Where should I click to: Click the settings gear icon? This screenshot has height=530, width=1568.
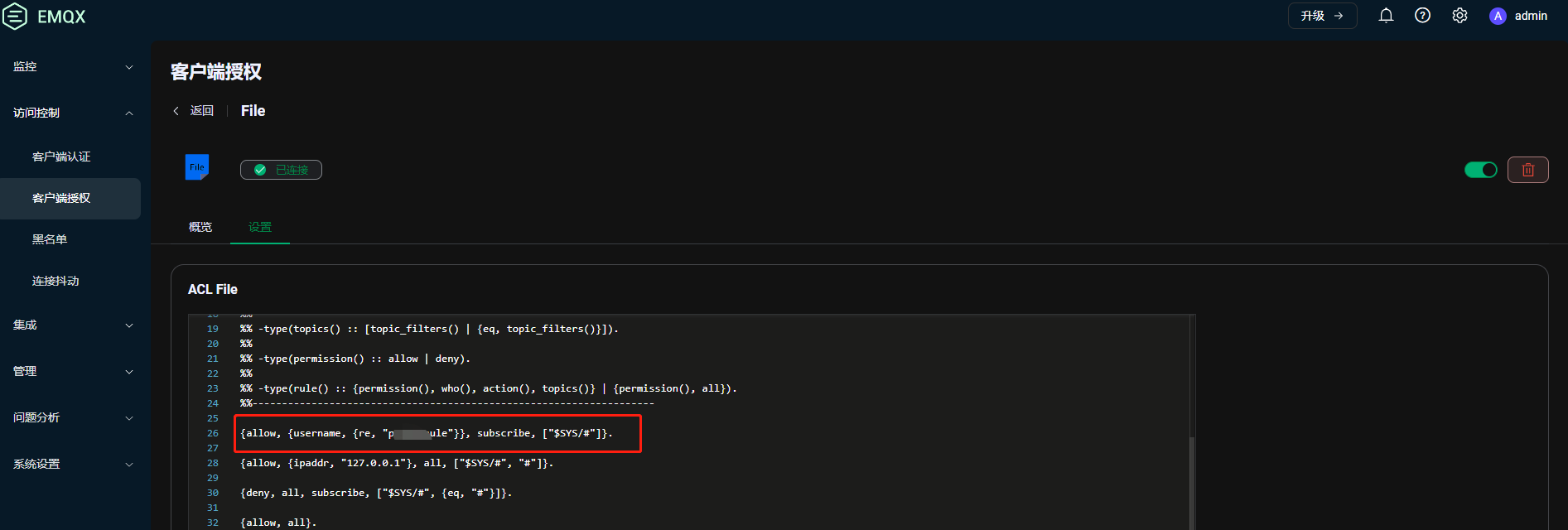tap(1459, 15)
